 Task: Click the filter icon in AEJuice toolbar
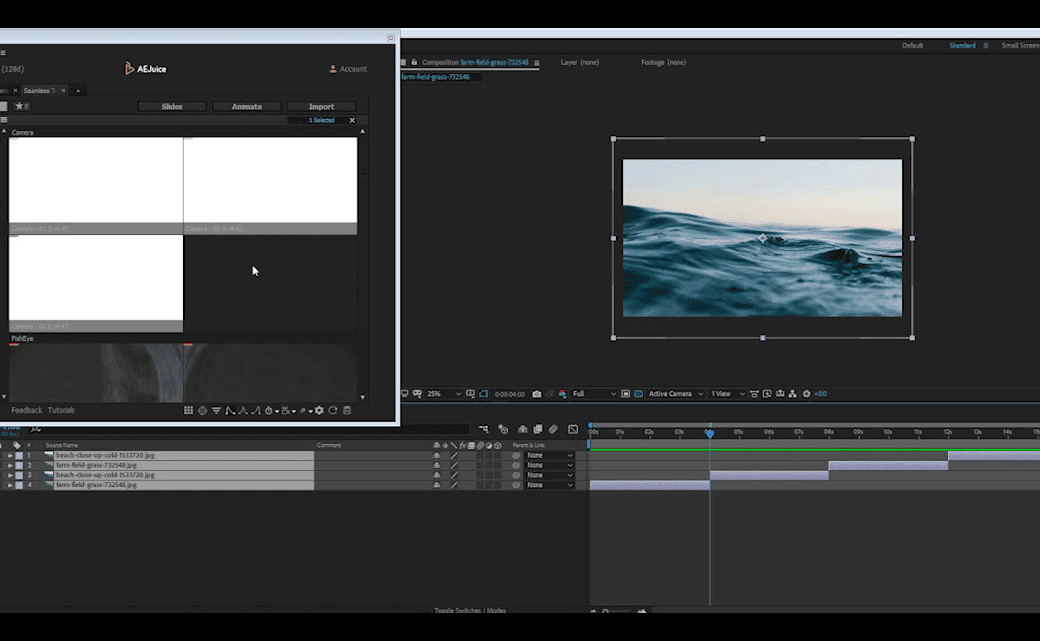click(216, 410)
